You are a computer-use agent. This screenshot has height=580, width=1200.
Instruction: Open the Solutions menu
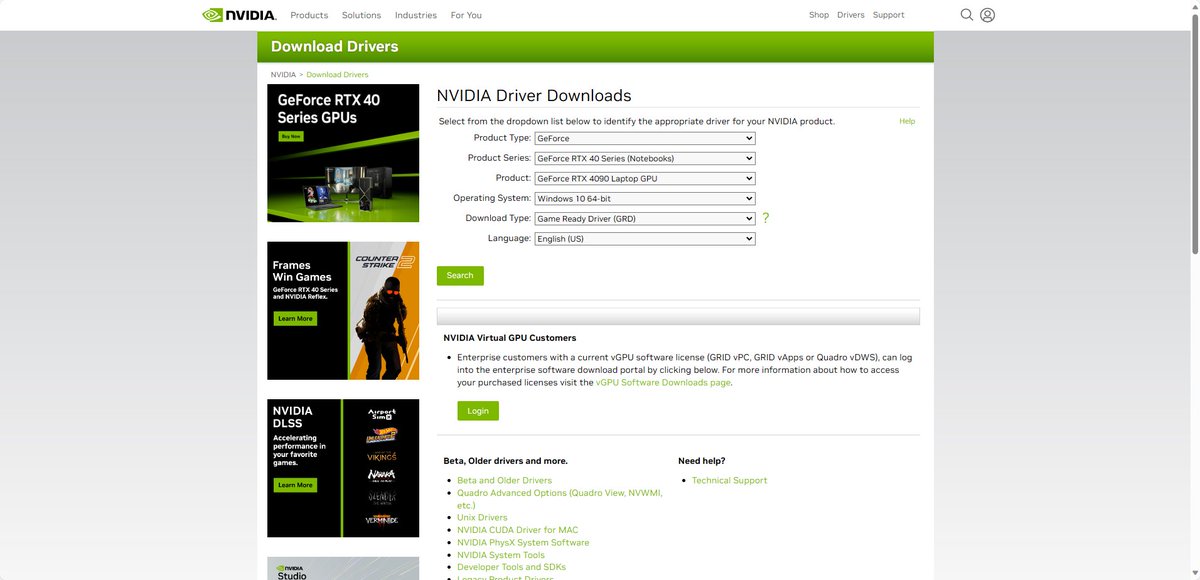click(361, 15)
